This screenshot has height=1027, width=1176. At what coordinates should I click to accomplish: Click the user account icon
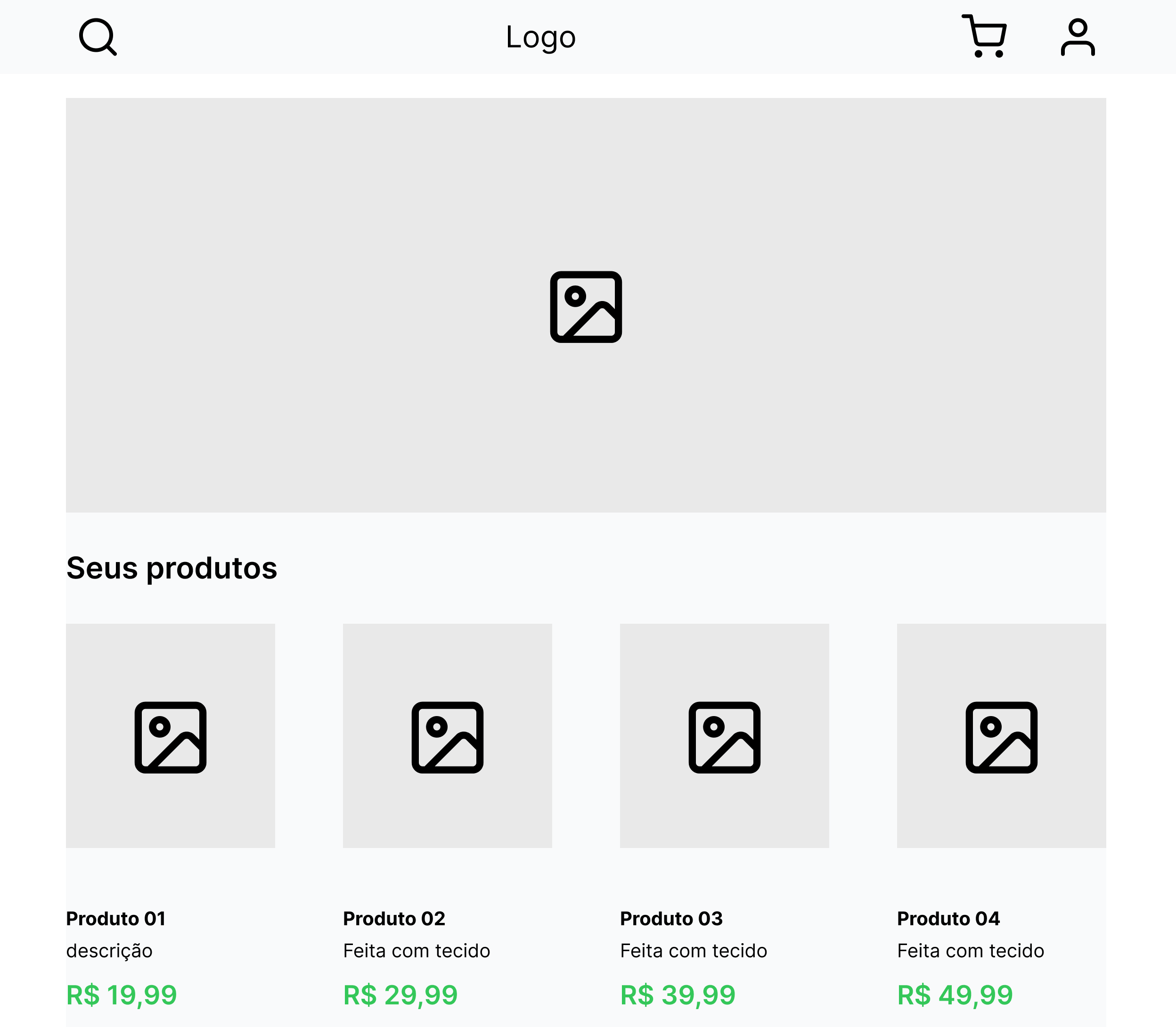tap(1078, 37)
